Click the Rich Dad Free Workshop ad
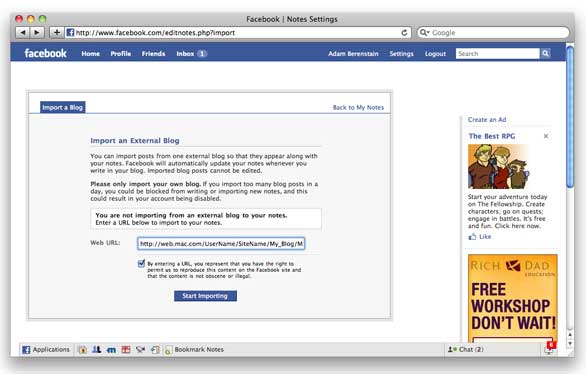 (x=512, y=298)
